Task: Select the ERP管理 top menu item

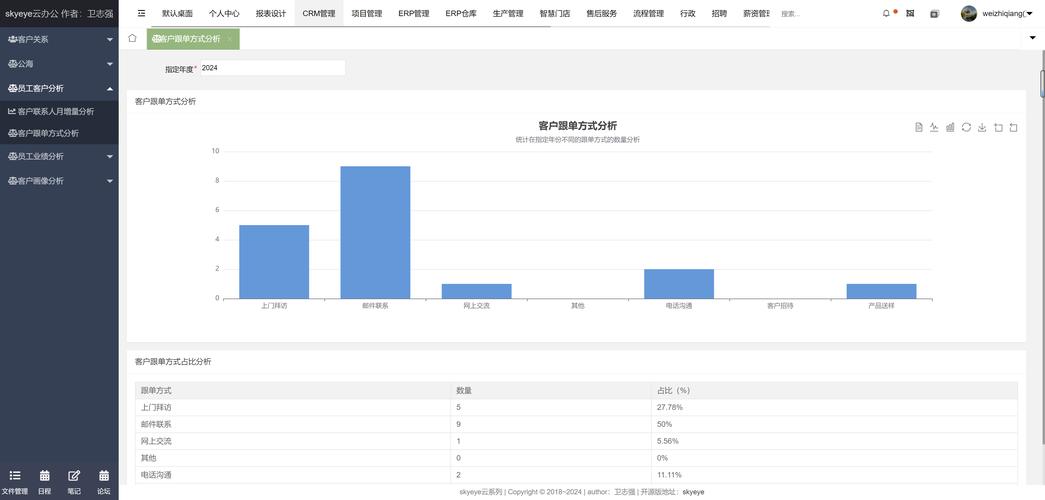Action: pyautogui.click(x=413, y=13)
